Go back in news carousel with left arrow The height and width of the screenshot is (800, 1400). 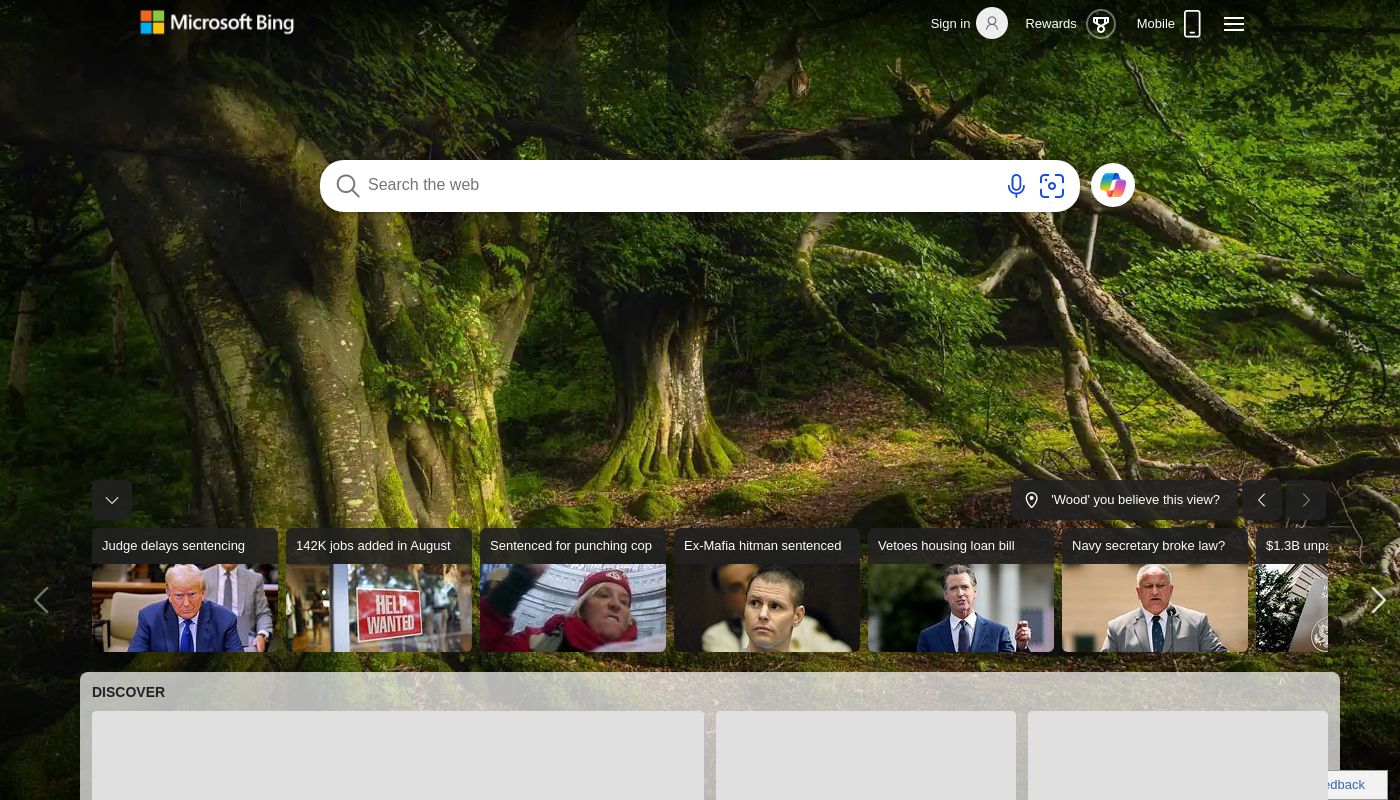pos(41,600)
